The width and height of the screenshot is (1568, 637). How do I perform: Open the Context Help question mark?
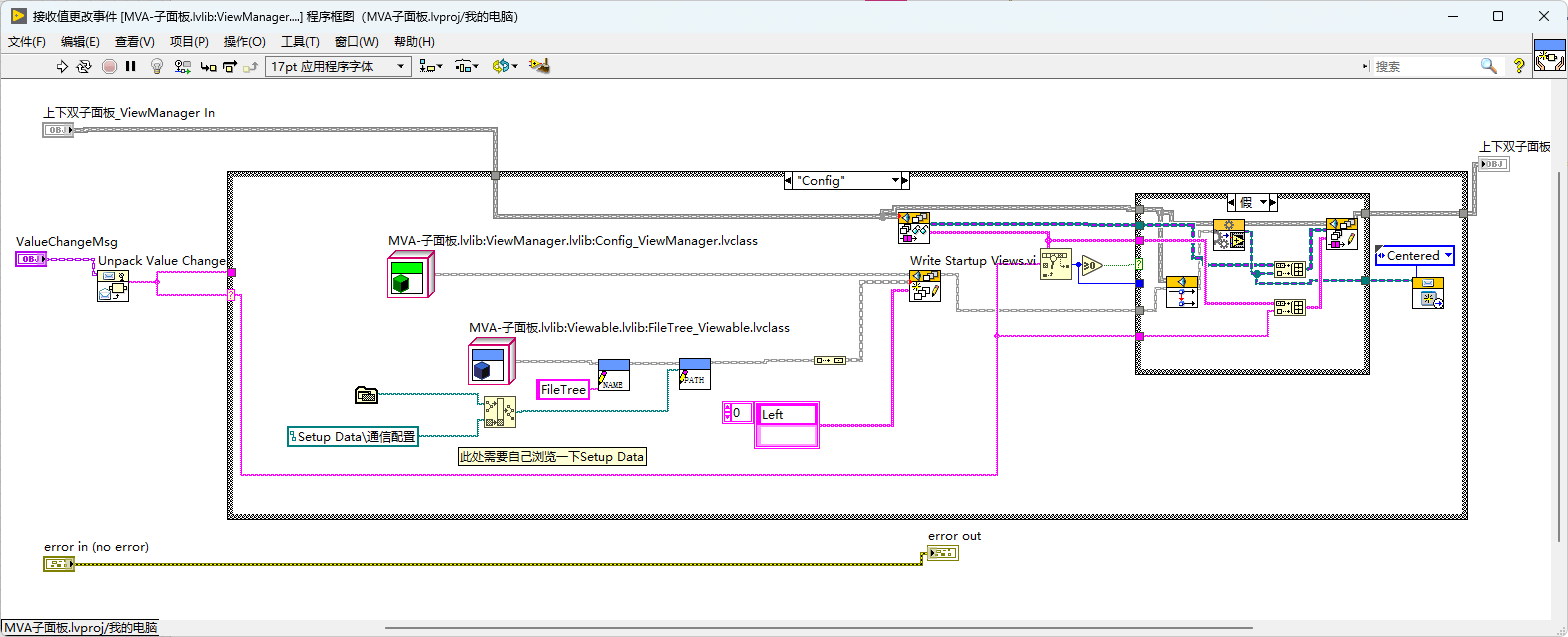coord(1519,66)
